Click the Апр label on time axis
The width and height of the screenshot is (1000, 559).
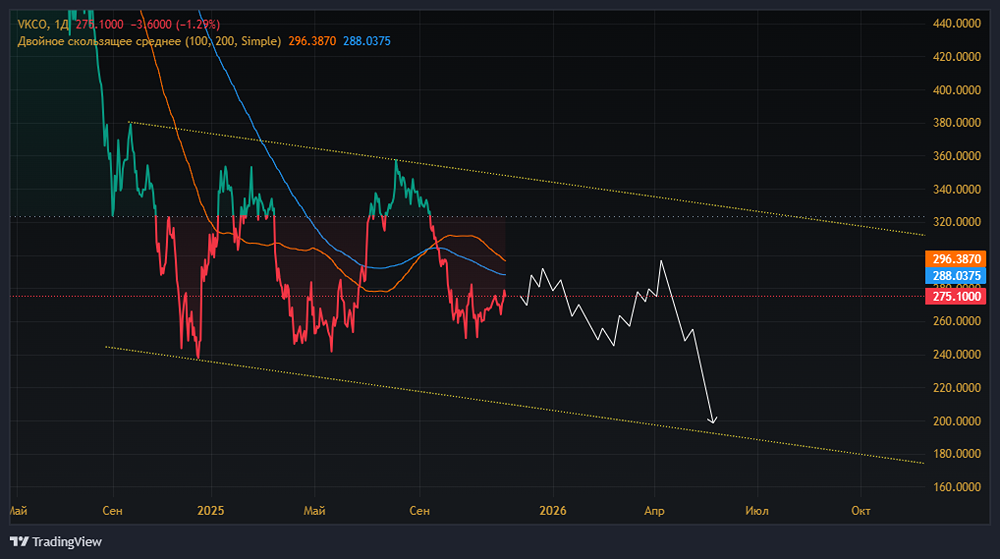[x=654, y=511]
